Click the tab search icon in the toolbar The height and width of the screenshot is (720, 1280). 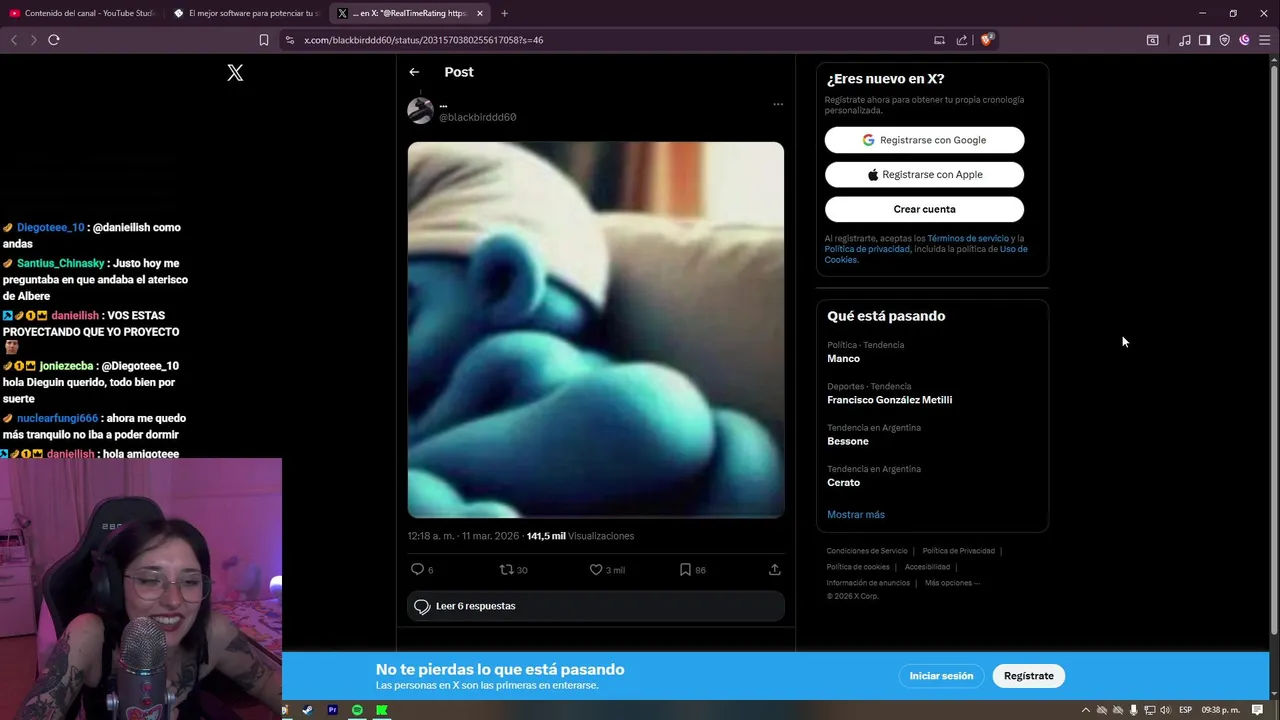[1152, 40]
